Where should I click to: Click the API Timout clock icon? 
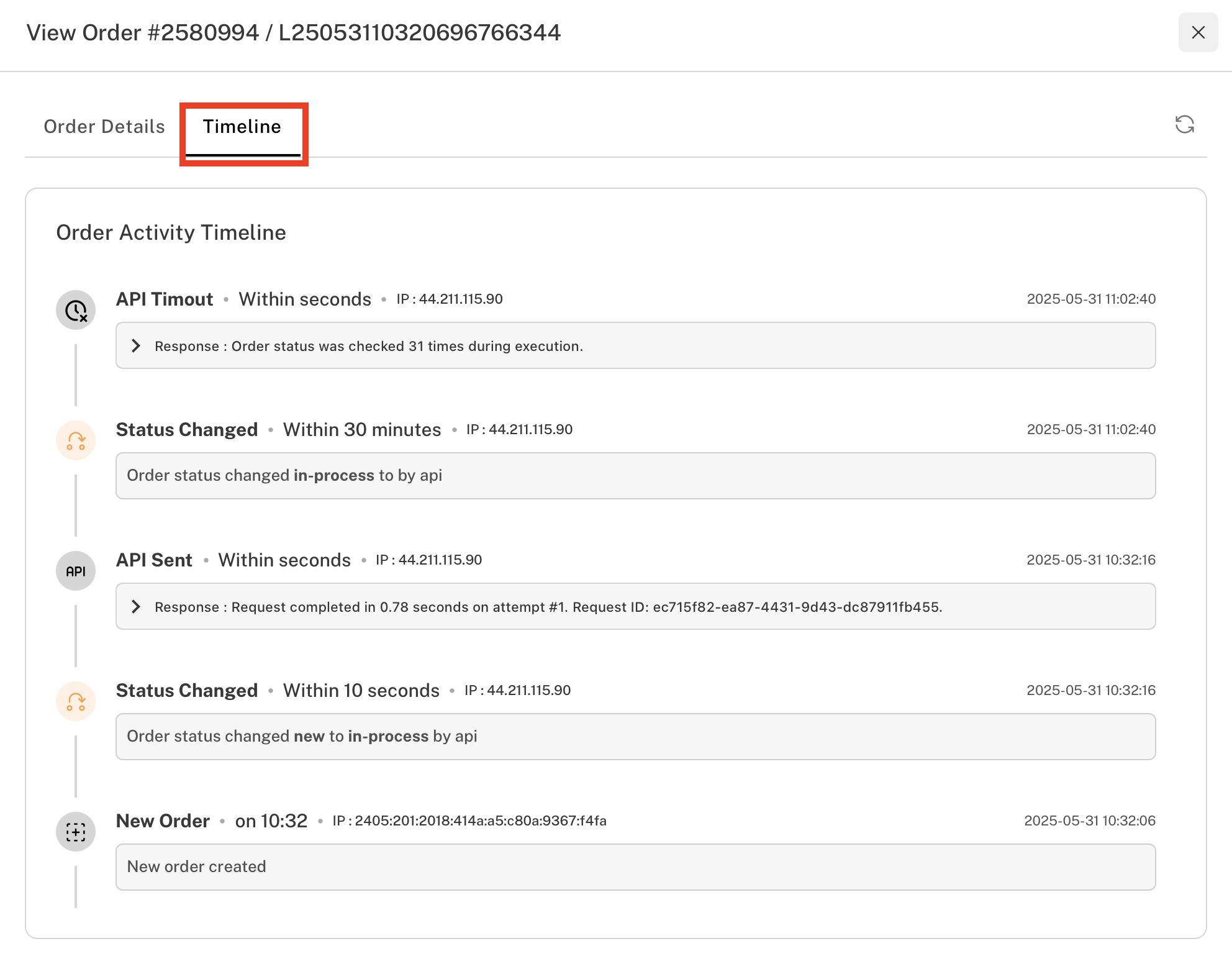(76, 310)
